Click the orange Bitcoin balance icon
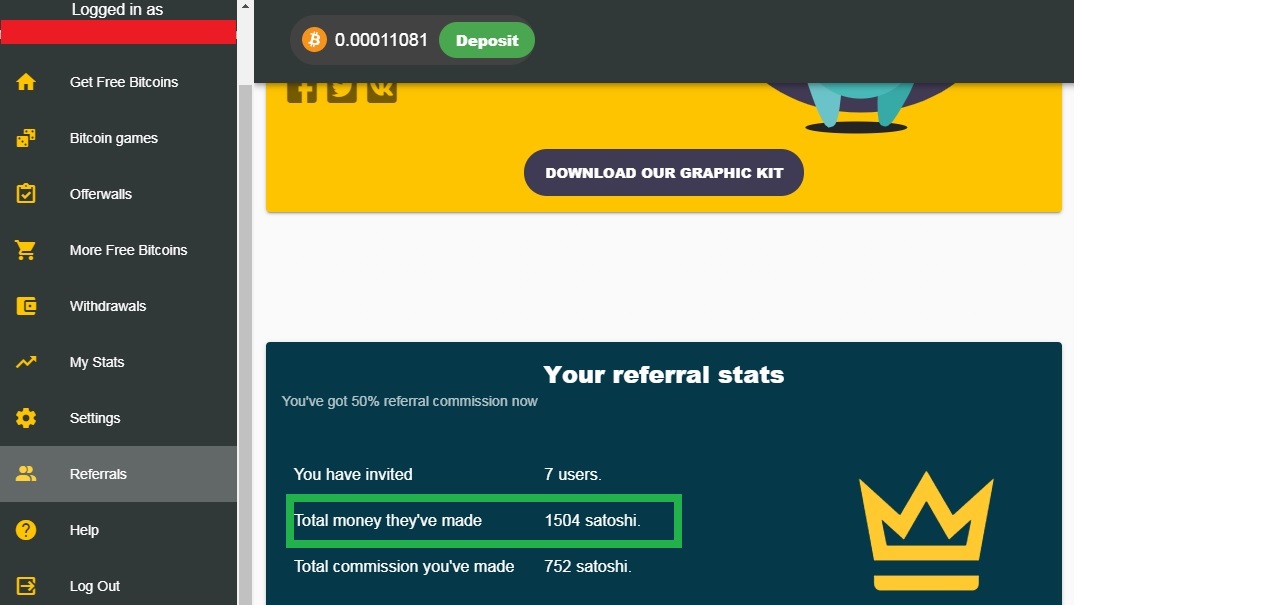 [x=315, y=40]
